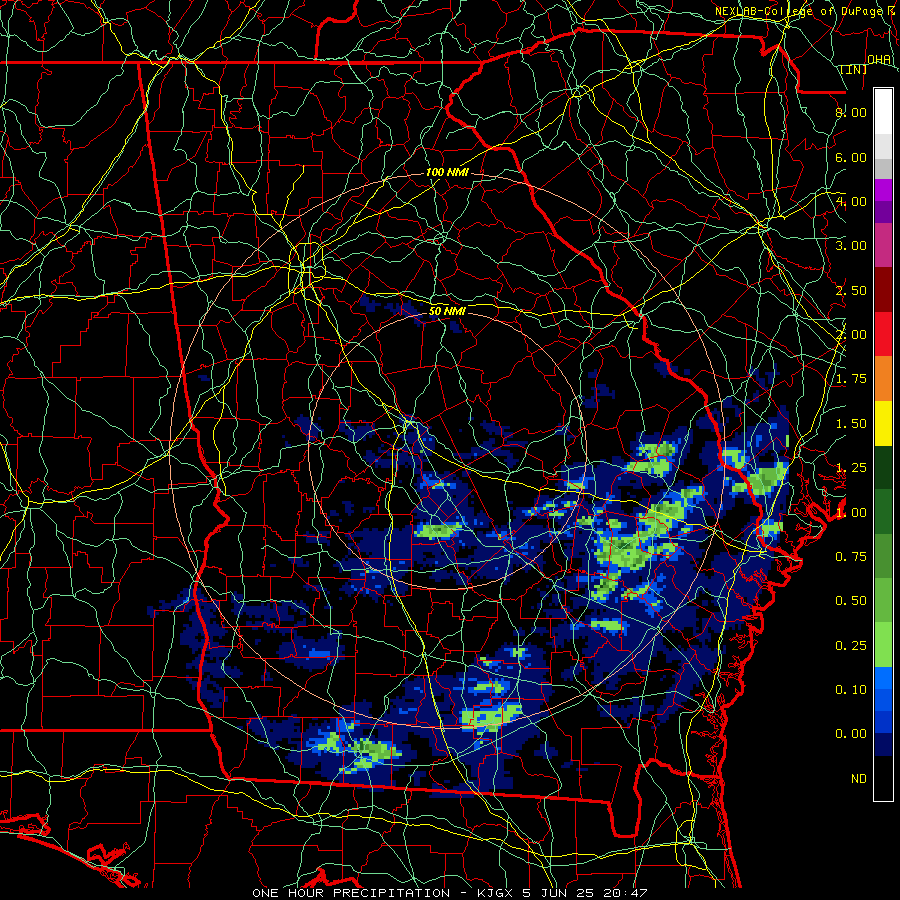Pick the magenta 4.00 inch legend swatch
The width and height of the screenshot is (900, 900).
coord(883,190)
